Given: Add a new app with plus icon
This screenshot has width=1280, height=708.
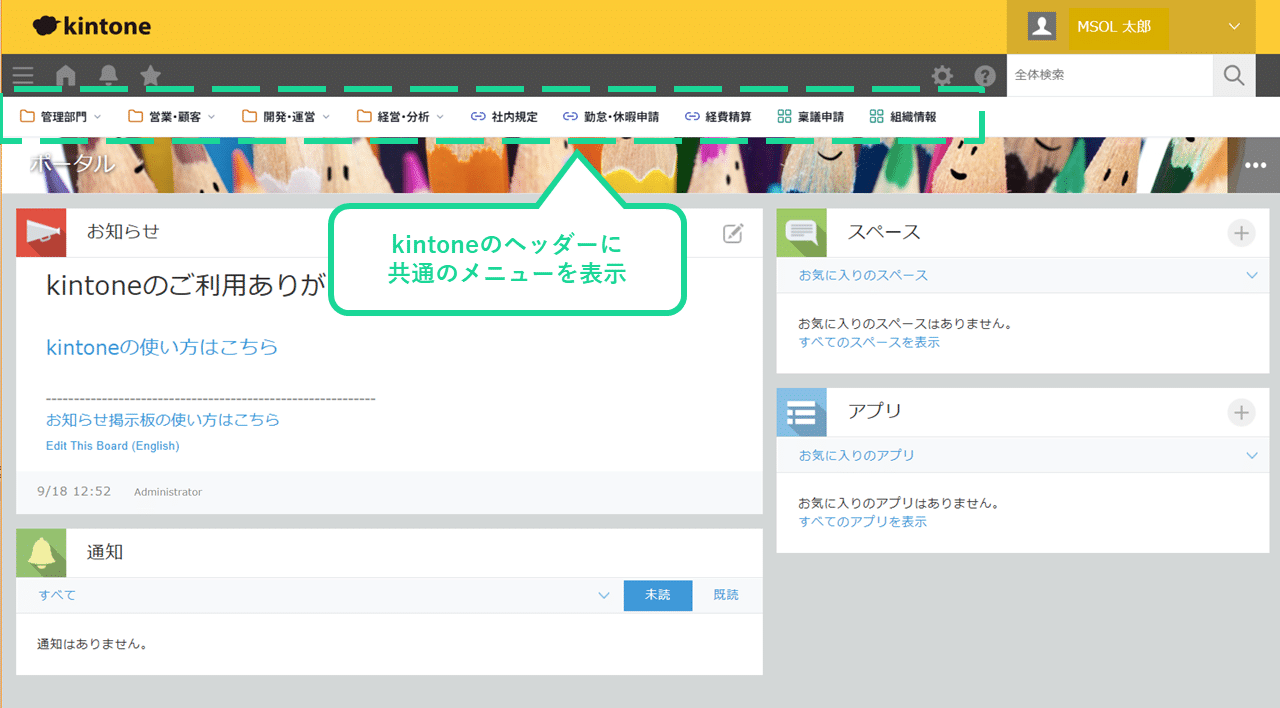Looking at the screenshot, I should click(x=1241, y=412).
